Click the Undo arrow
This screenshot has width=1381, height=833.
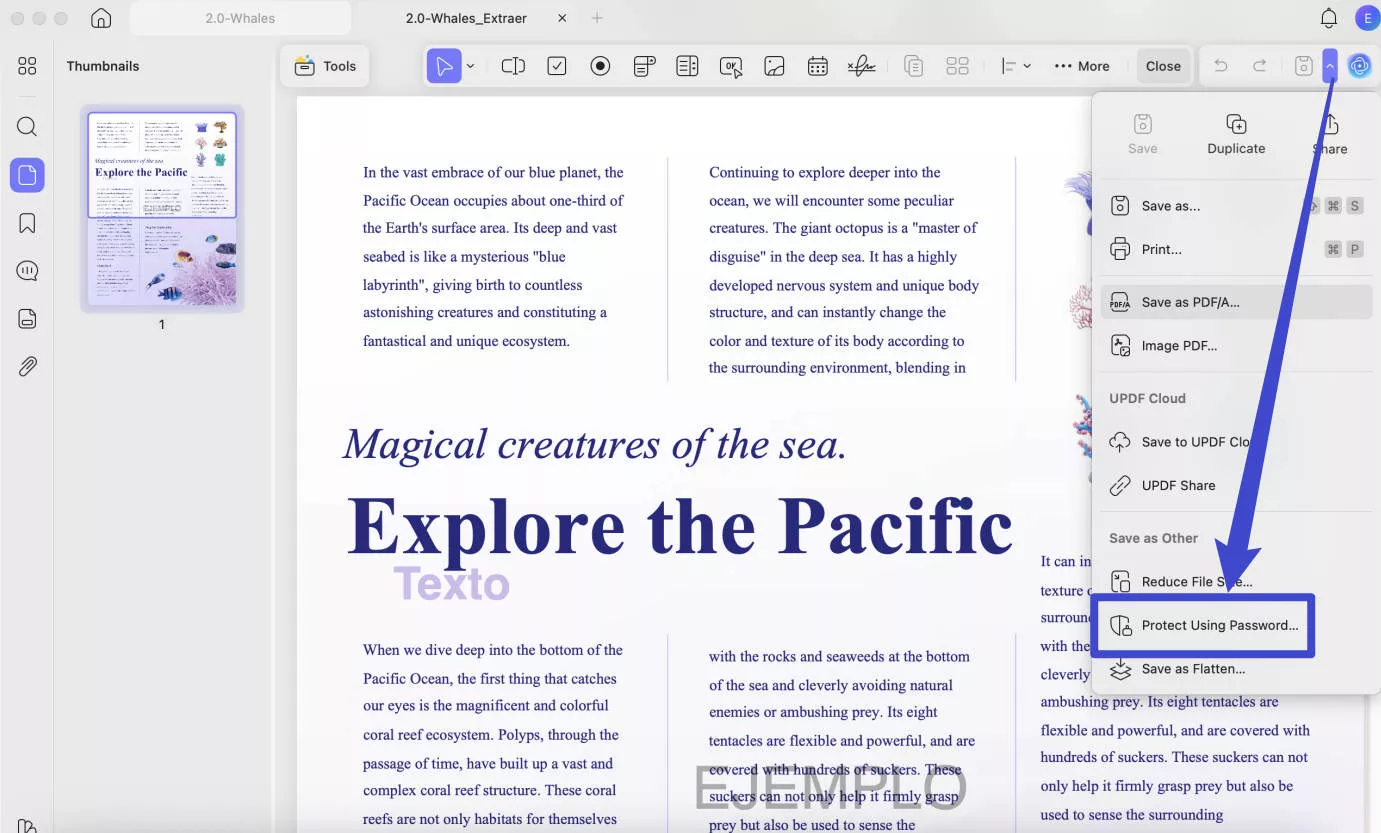pos(1220,66)
